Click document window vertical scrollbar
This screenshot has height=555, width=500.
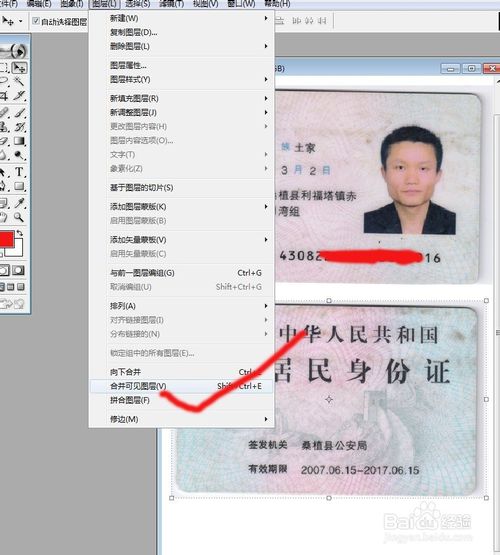[497, 333]
